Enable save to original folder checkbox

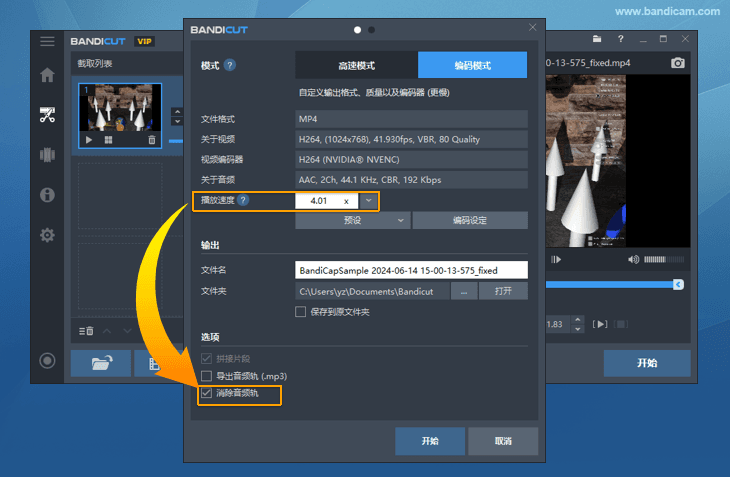click(301, 312)
